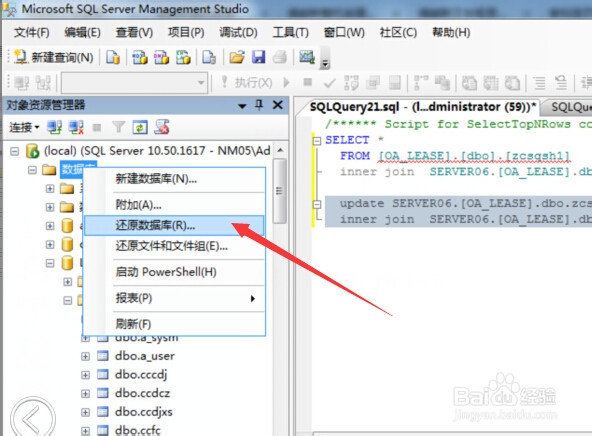Click the Save floppy disk icon

tap(259, 57)
